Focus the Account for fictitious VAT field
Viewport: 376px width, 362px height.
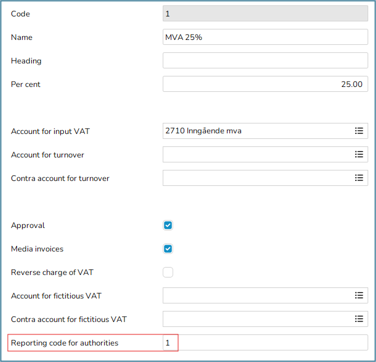click(x=265, y=295)
